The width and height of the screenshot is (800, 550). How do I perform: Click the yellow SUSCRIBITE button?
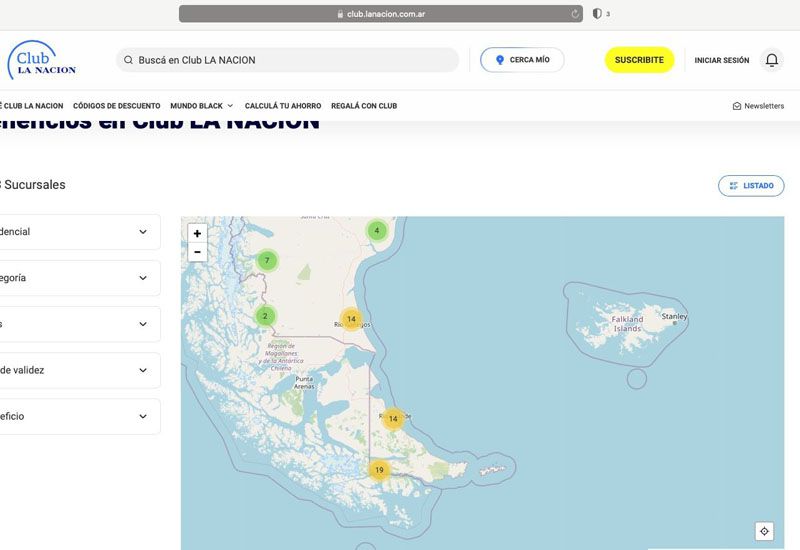tap(639, 60)
